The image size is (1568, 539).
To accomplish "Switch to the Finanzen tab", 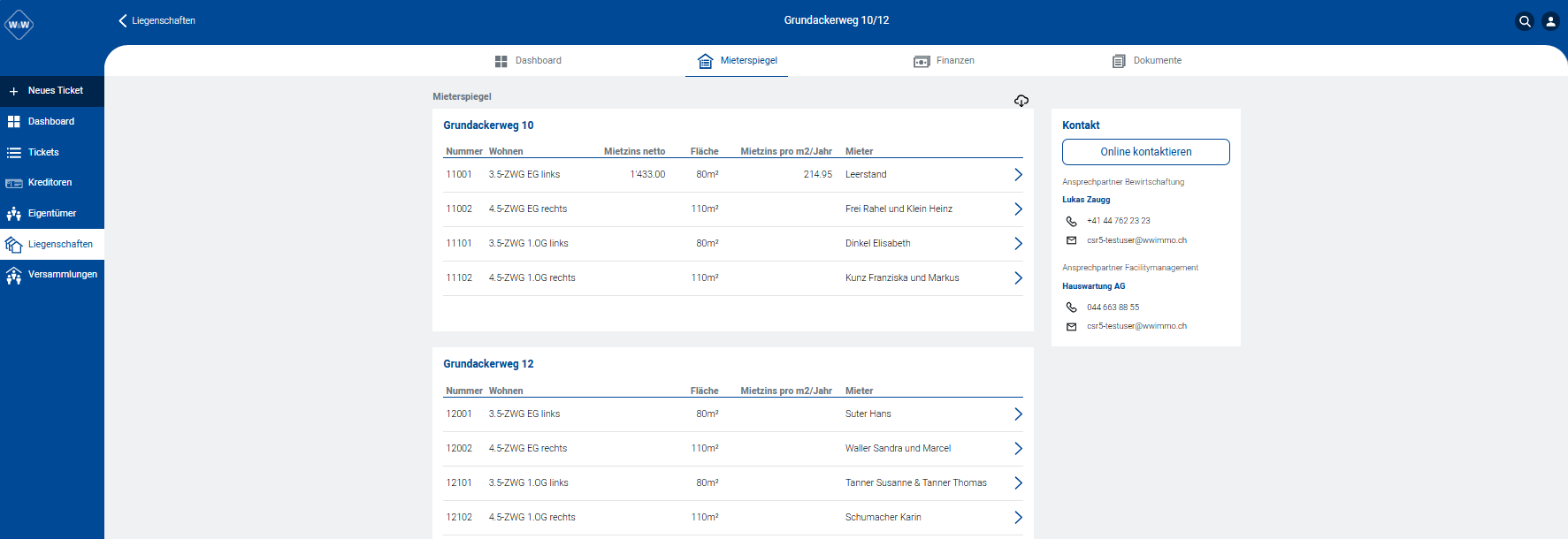I will (944, 61).
